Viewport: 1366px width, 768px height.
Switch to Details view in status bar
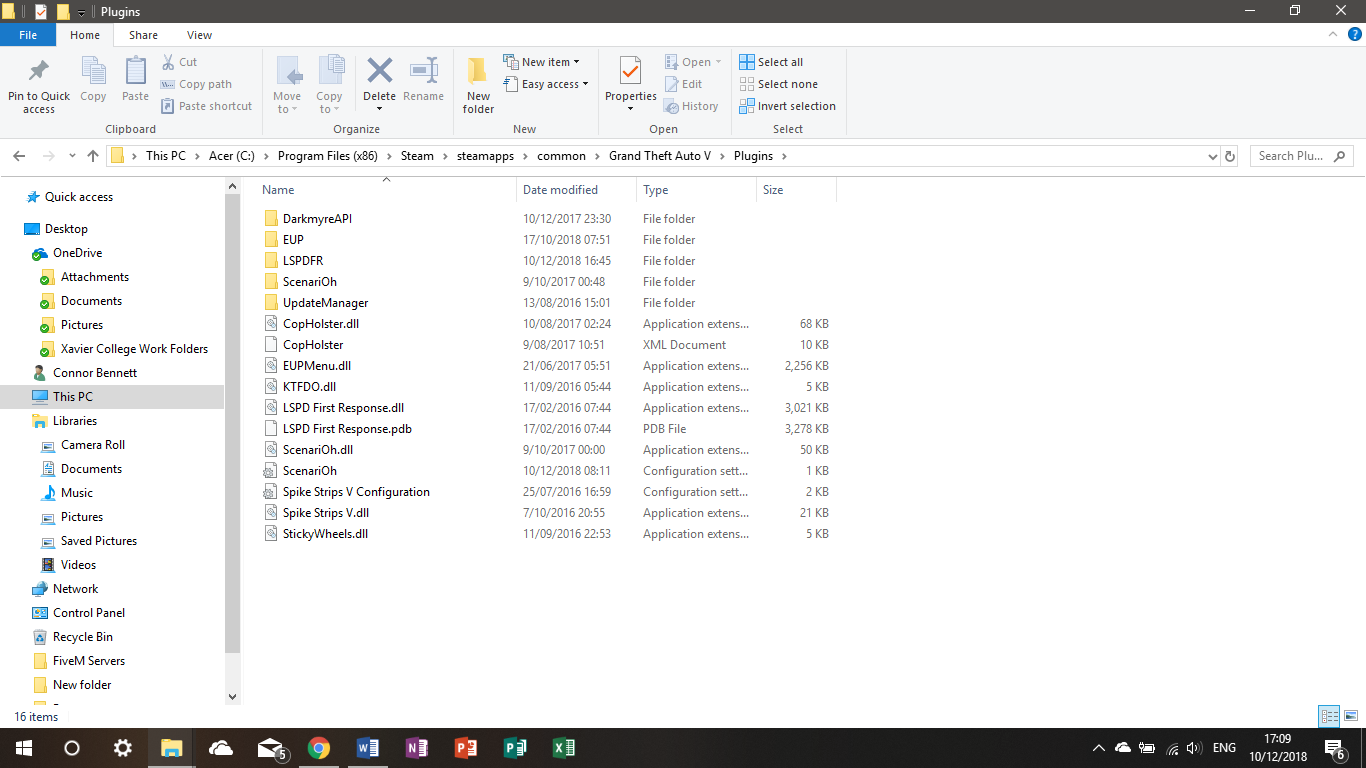(x=1329, y=716)
